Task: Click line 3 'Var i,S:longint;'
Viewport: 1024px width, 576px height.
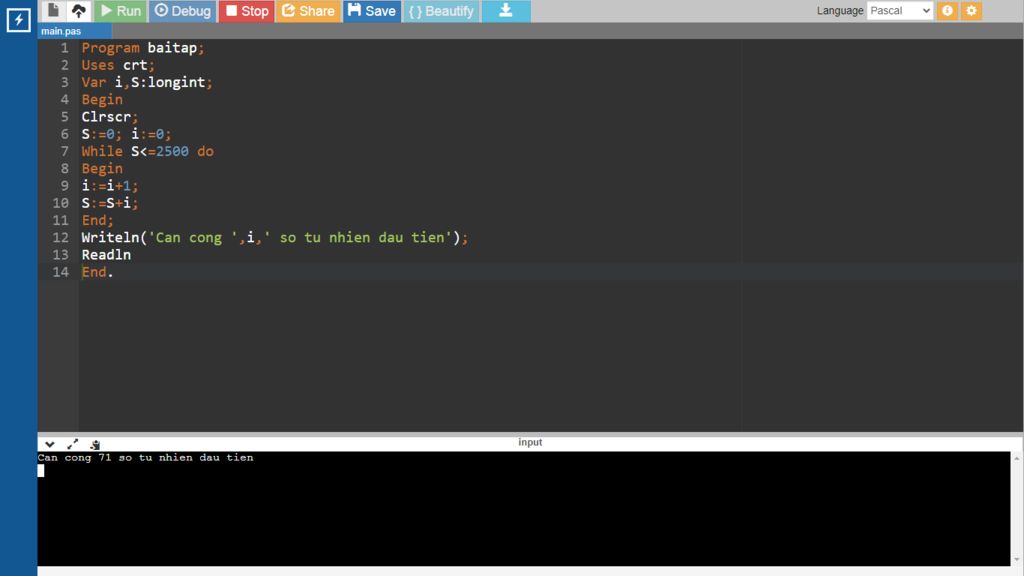Action: [147, 82]
